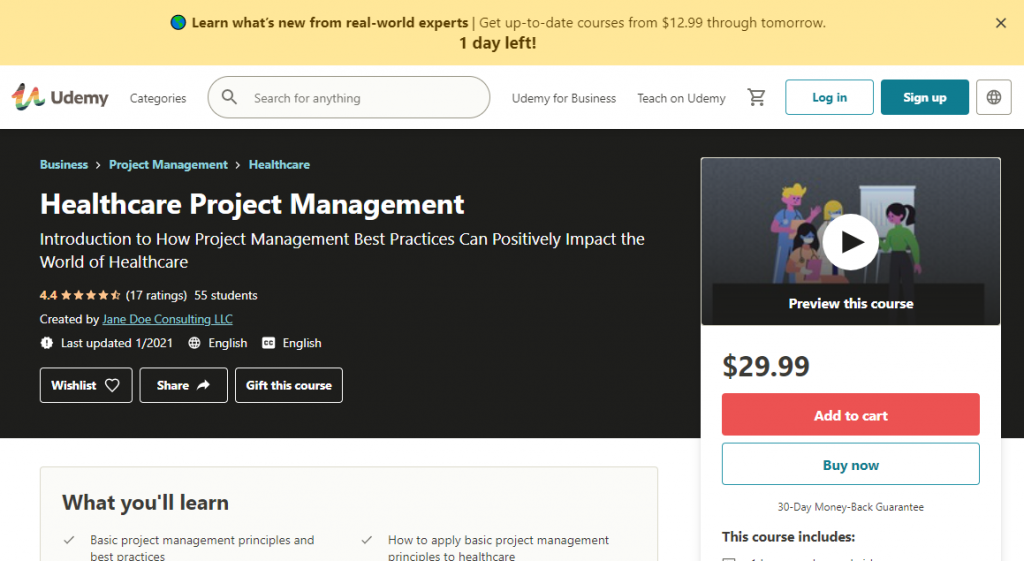Open Jane Doe Consulting LLC profile
The height and width of the screenshot is (561, 1024).
(x=167, y=319)
